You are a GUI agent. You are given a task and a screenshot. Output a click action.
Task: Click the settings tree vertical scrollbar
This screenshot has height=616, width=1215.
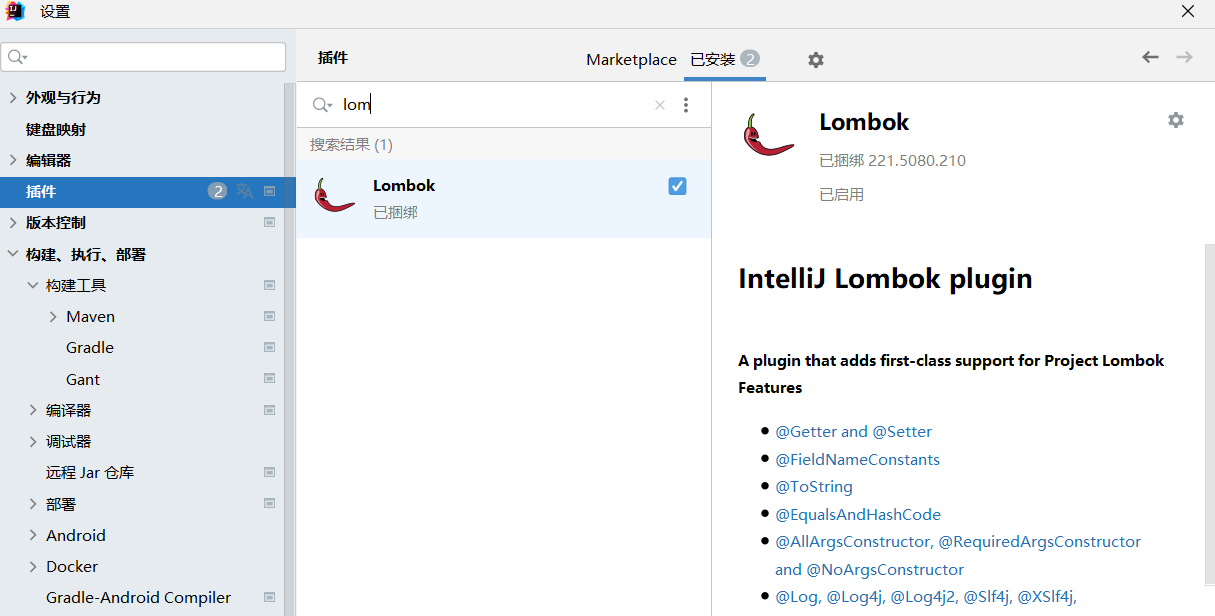coord(290,350)
